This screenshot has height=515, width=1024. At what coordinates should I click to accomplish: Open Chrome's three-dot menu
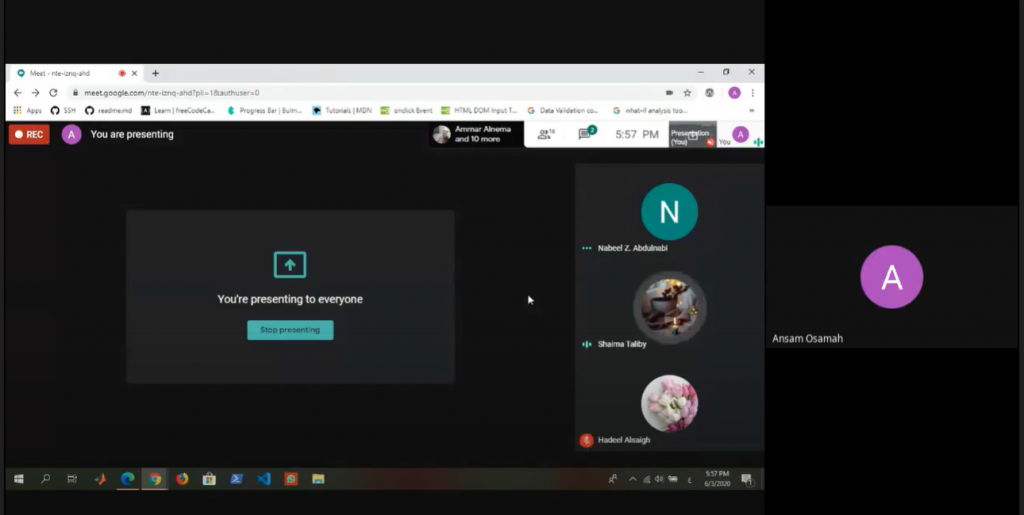pos(752,92)
